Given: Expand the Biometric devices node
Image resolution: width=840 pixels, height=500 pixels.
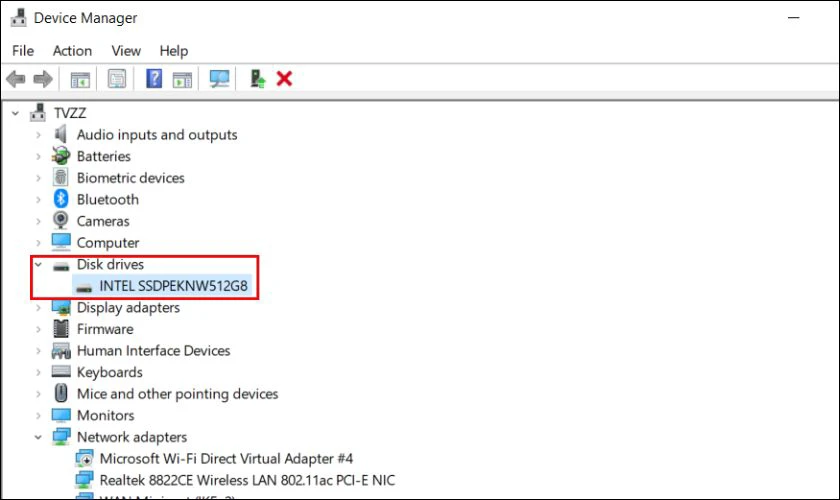Looking at the screenshot, I should point(38,178).
